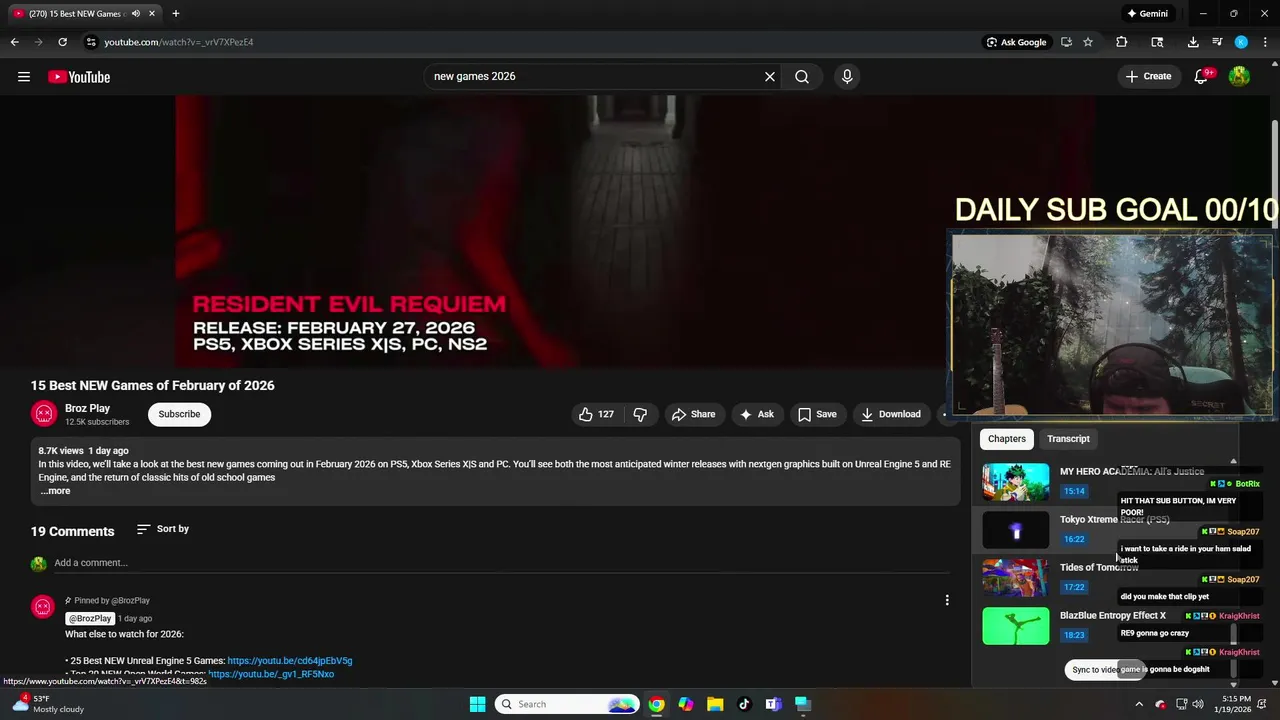Expand the description with ...more
Viewport: 1280px width, 720px height.
click(55, 491)
